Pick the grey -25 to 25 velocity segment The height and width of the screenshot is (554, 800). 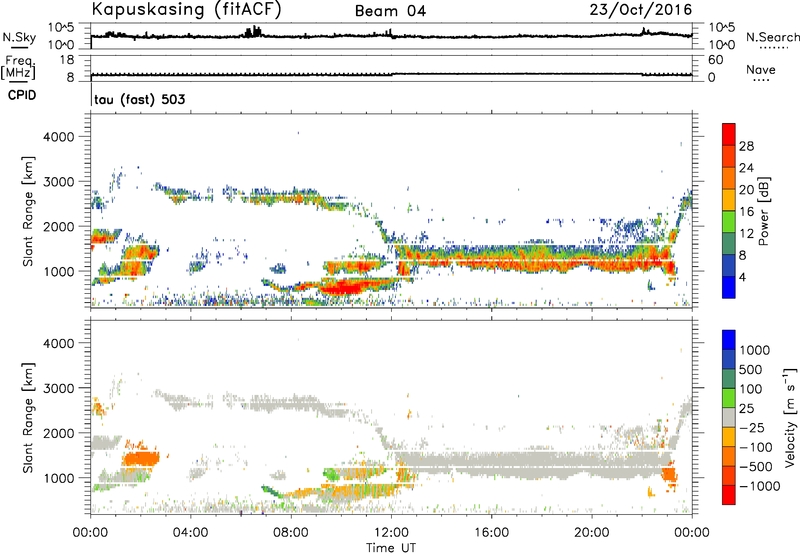[729, 417]
